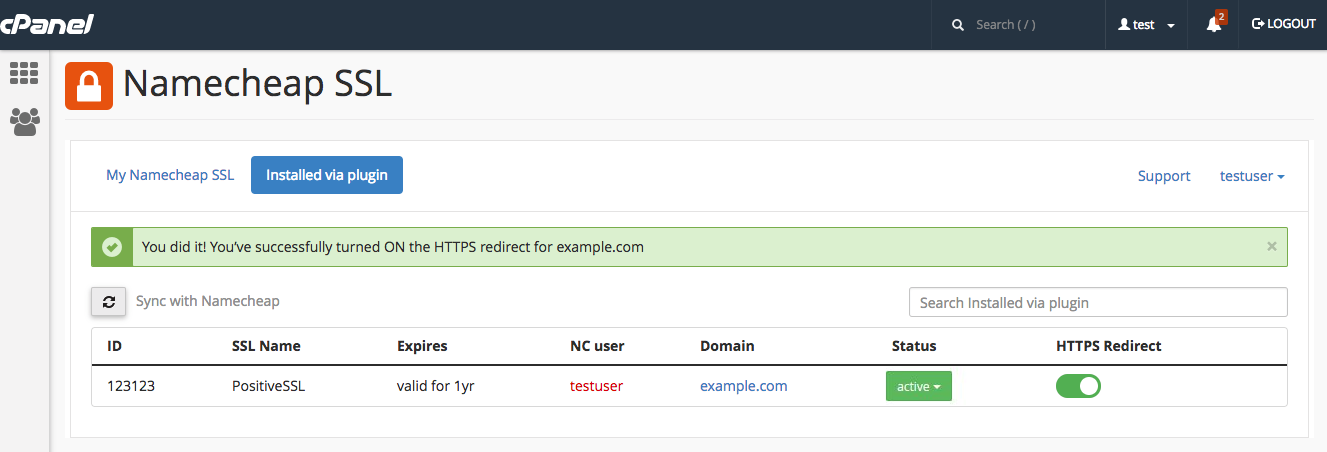Dismiss the success notification banner

tap(1272, 246)
